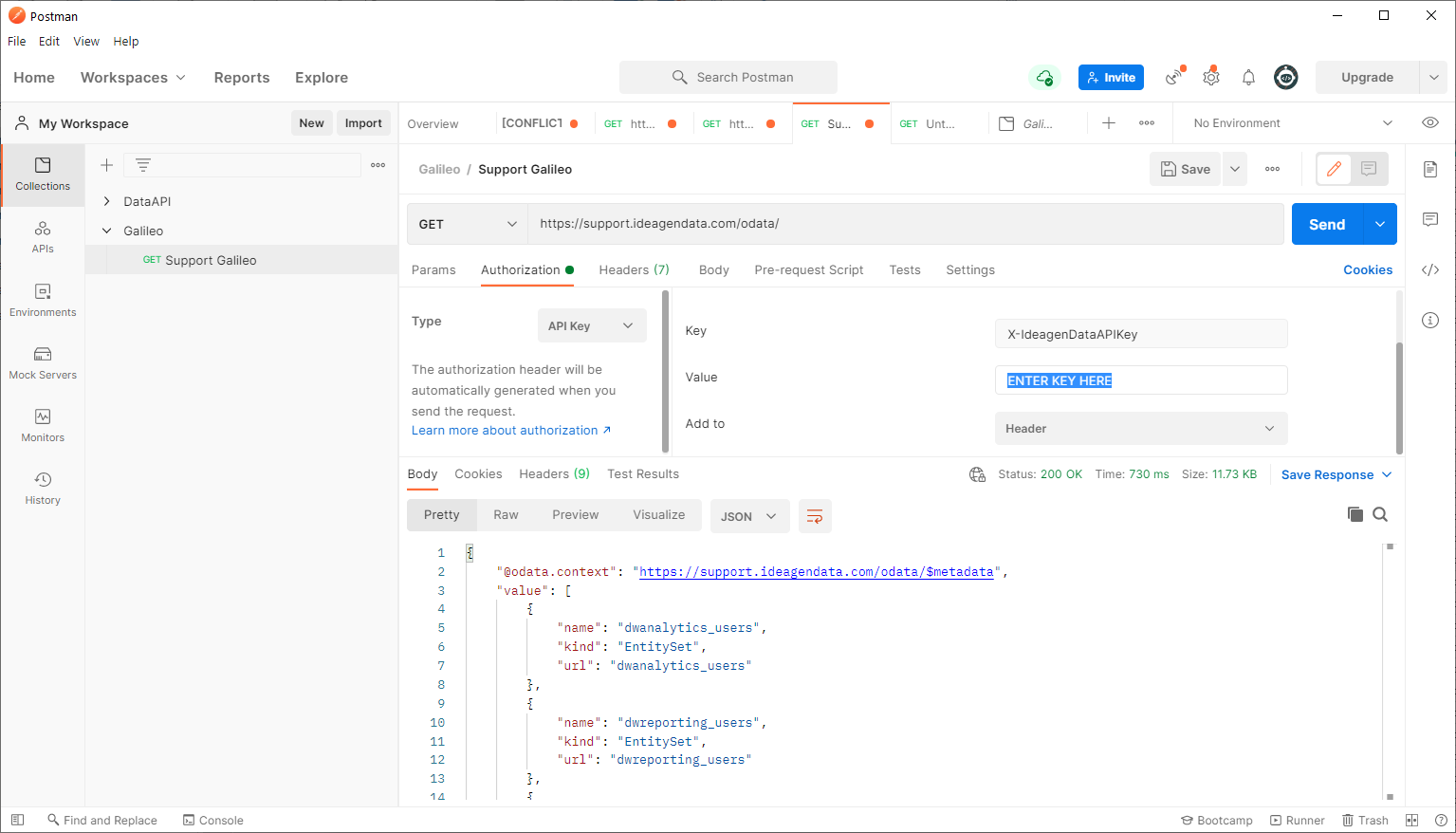Open the settings gear icon in header
This screenshot has width=1456, height=833.
tap(1211, 78)
